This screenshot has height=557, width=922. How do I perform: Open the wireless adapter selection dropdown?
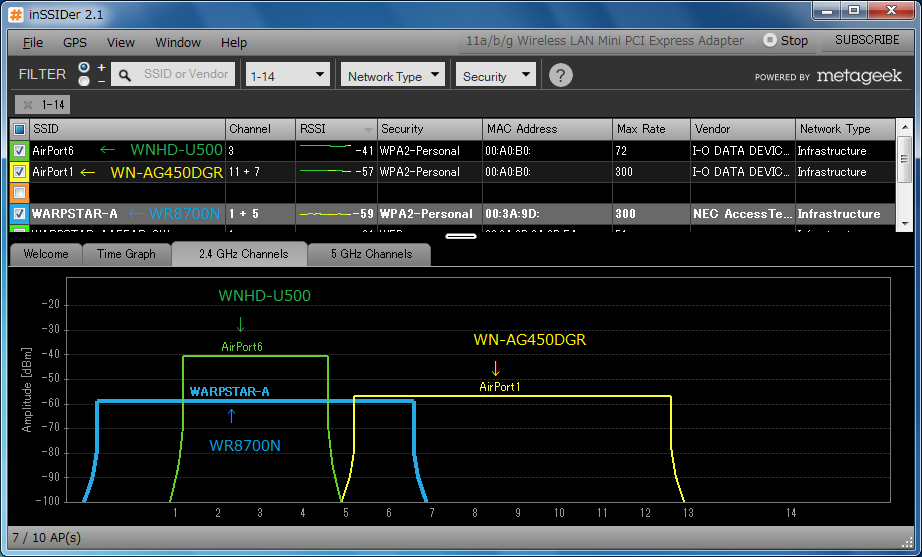click(609, 41)
